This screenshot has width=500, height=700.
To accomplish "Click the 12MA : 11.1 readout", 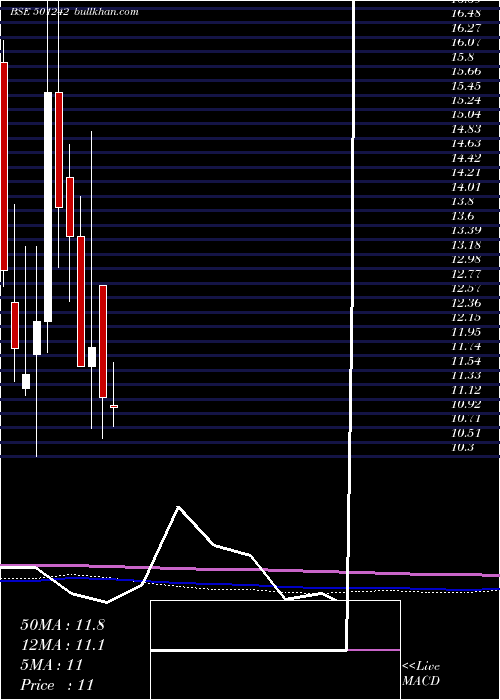I will coord(62,645).
